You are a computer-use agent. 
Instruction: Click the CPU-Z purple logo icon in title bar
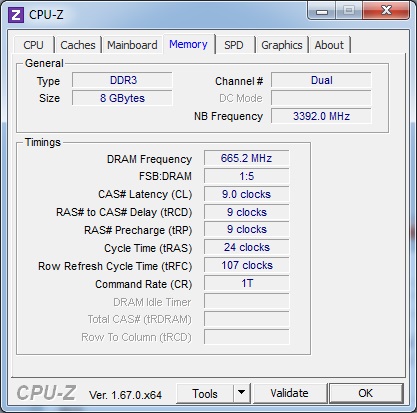pyautogui.click(x=16, y=15)
